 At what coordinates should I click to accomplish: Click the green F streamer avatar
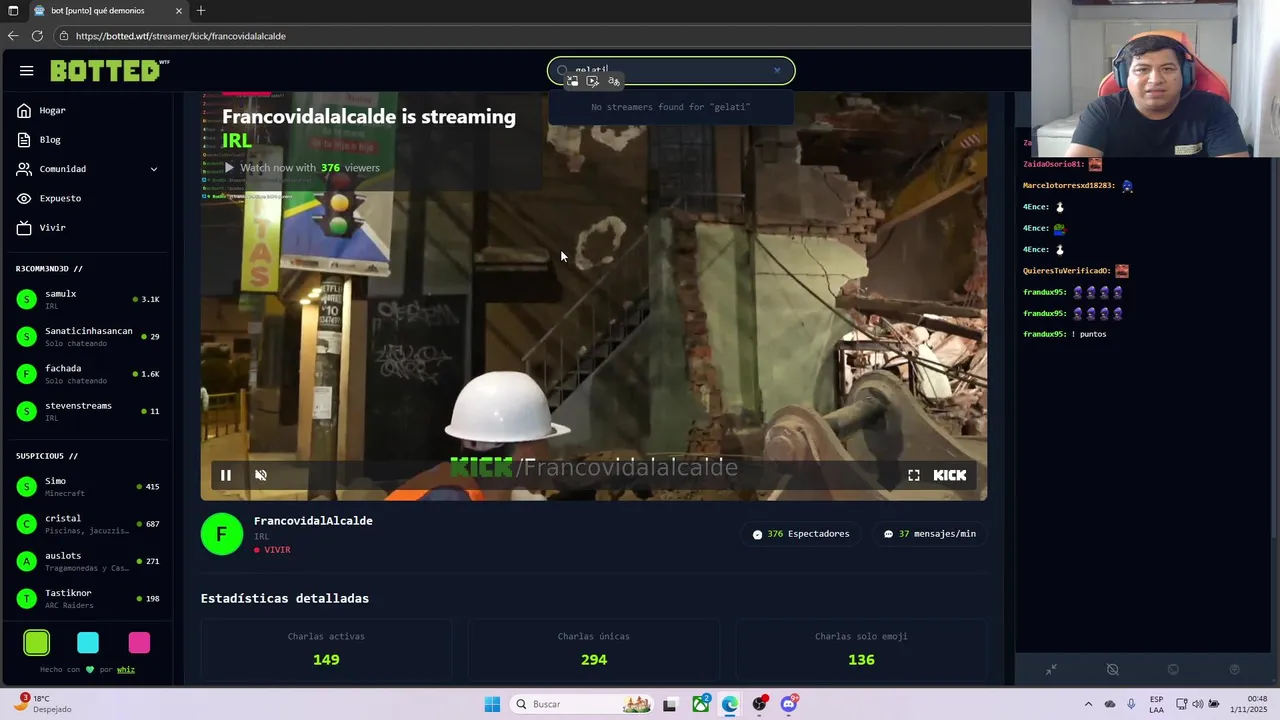(222, 534)
